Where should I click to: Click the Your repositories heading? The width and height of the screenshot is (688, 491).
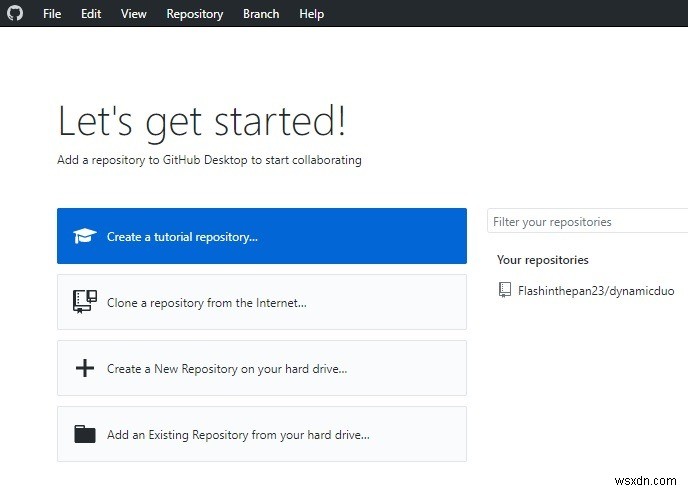[542, 260]
